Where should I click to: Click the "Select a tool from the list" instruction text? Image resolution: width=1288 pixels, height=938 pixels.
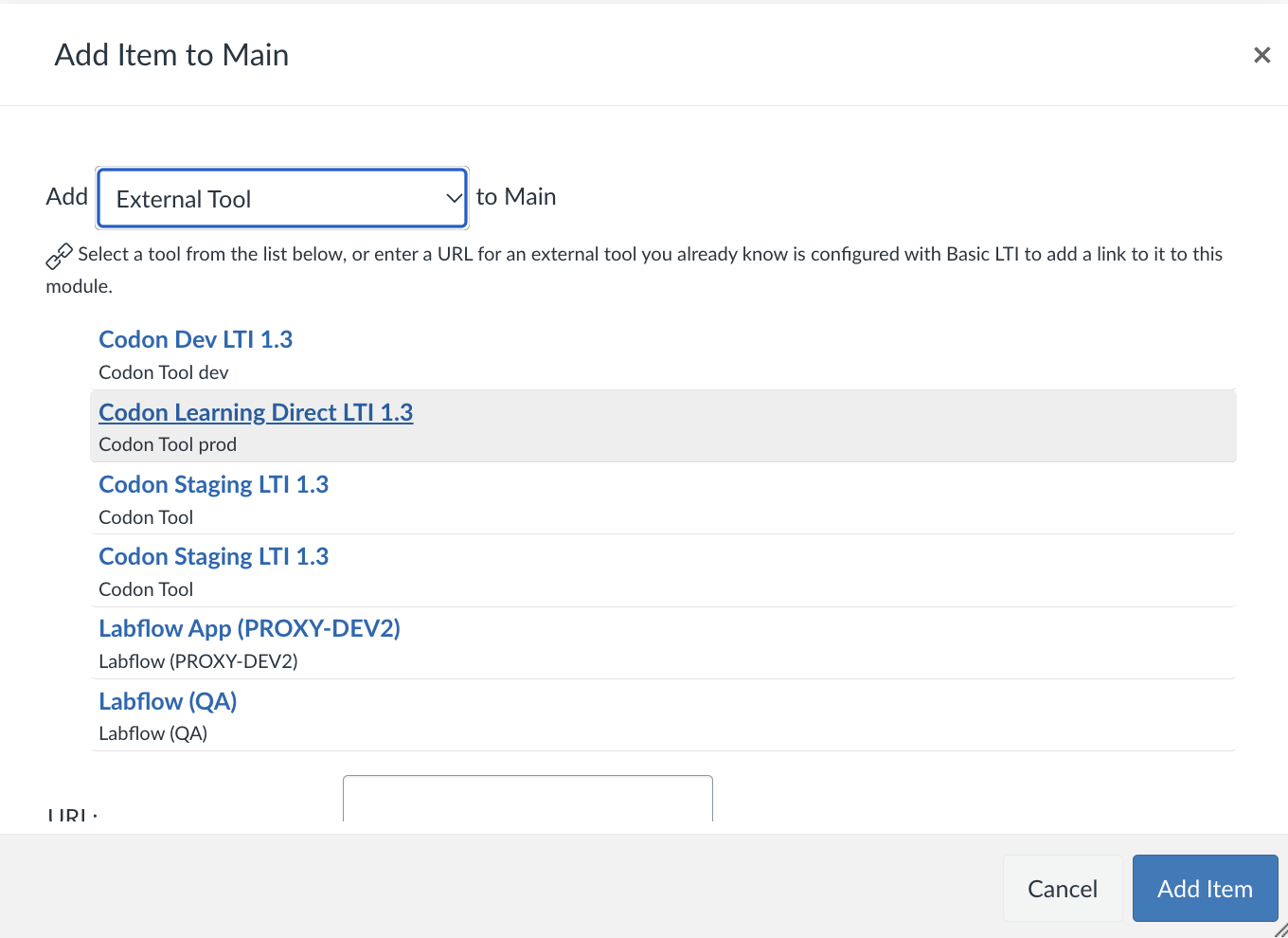[x=634, y=270]
